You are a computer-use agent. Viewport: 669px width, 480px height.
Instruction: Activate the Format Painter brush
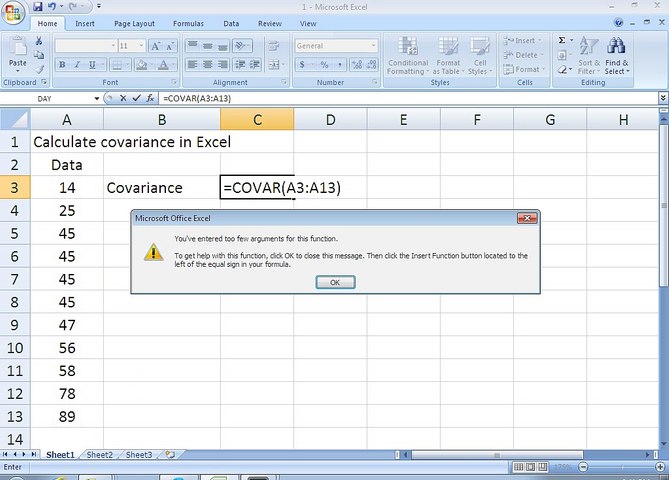coord(39,69)
